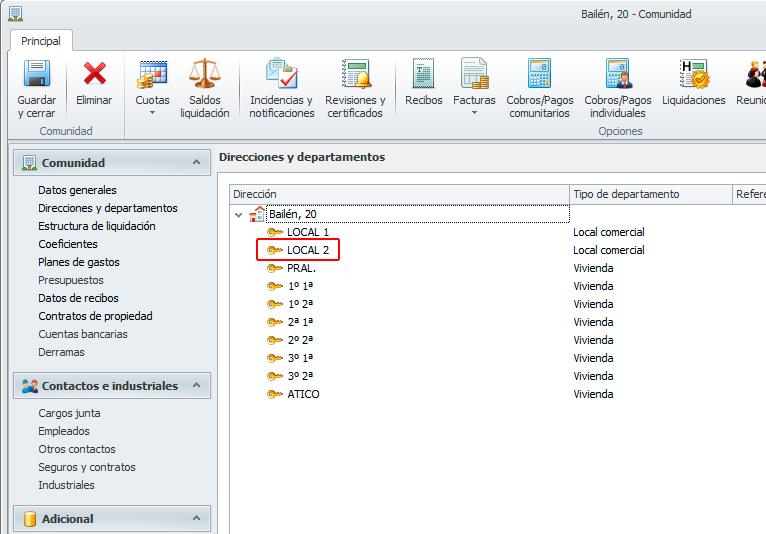Select the 2º 2ª department
766x534 pixels.
tap(300, 340)
